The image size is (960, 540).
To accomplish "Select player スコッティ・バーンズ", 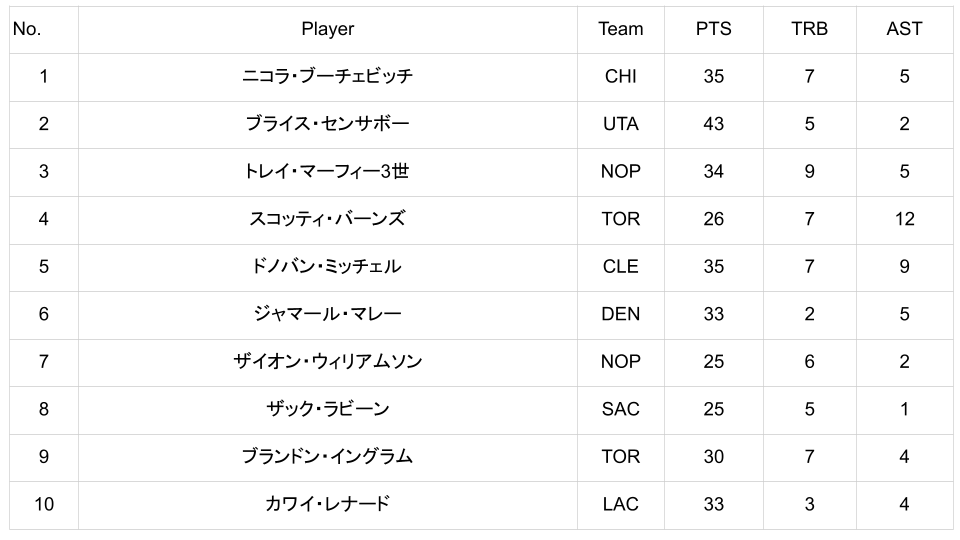I will 328,219.
